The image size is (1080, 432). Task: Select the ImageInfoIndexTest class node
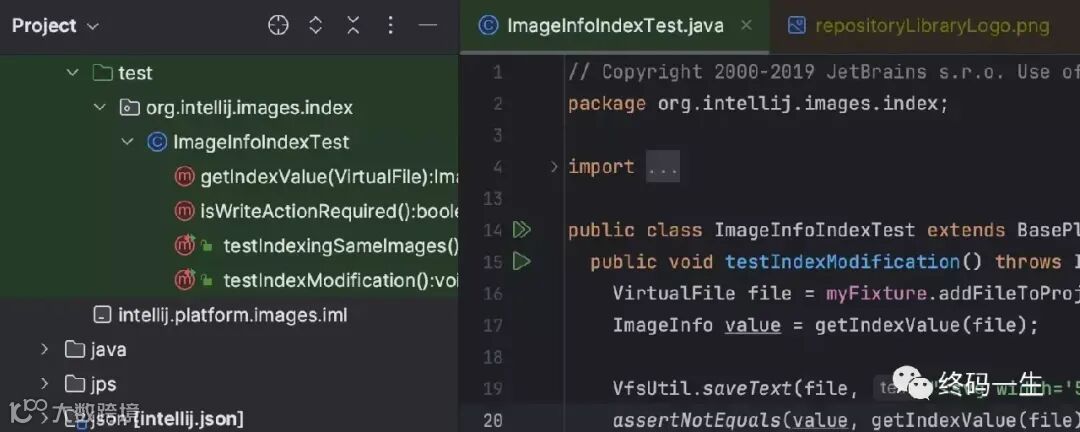click(x=261, y=142)
